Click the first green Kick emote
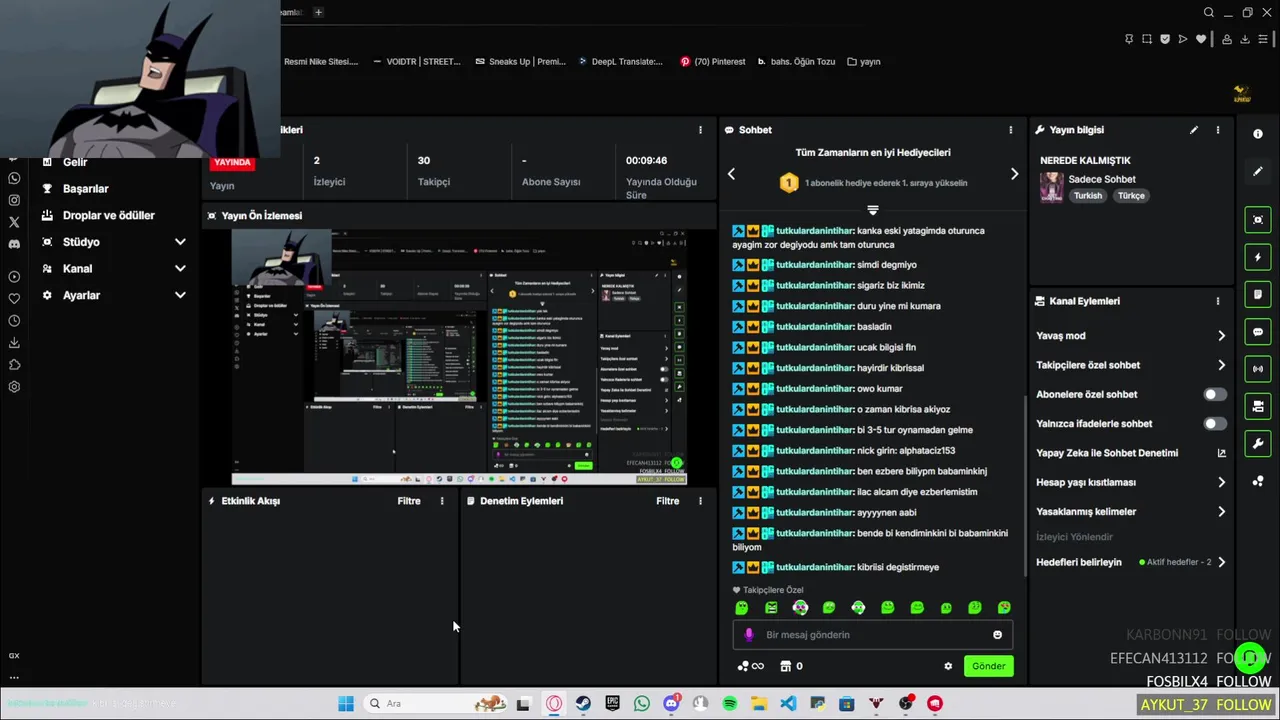The width and height of the screenshot is (1280, 720). (x=741, y=608)
